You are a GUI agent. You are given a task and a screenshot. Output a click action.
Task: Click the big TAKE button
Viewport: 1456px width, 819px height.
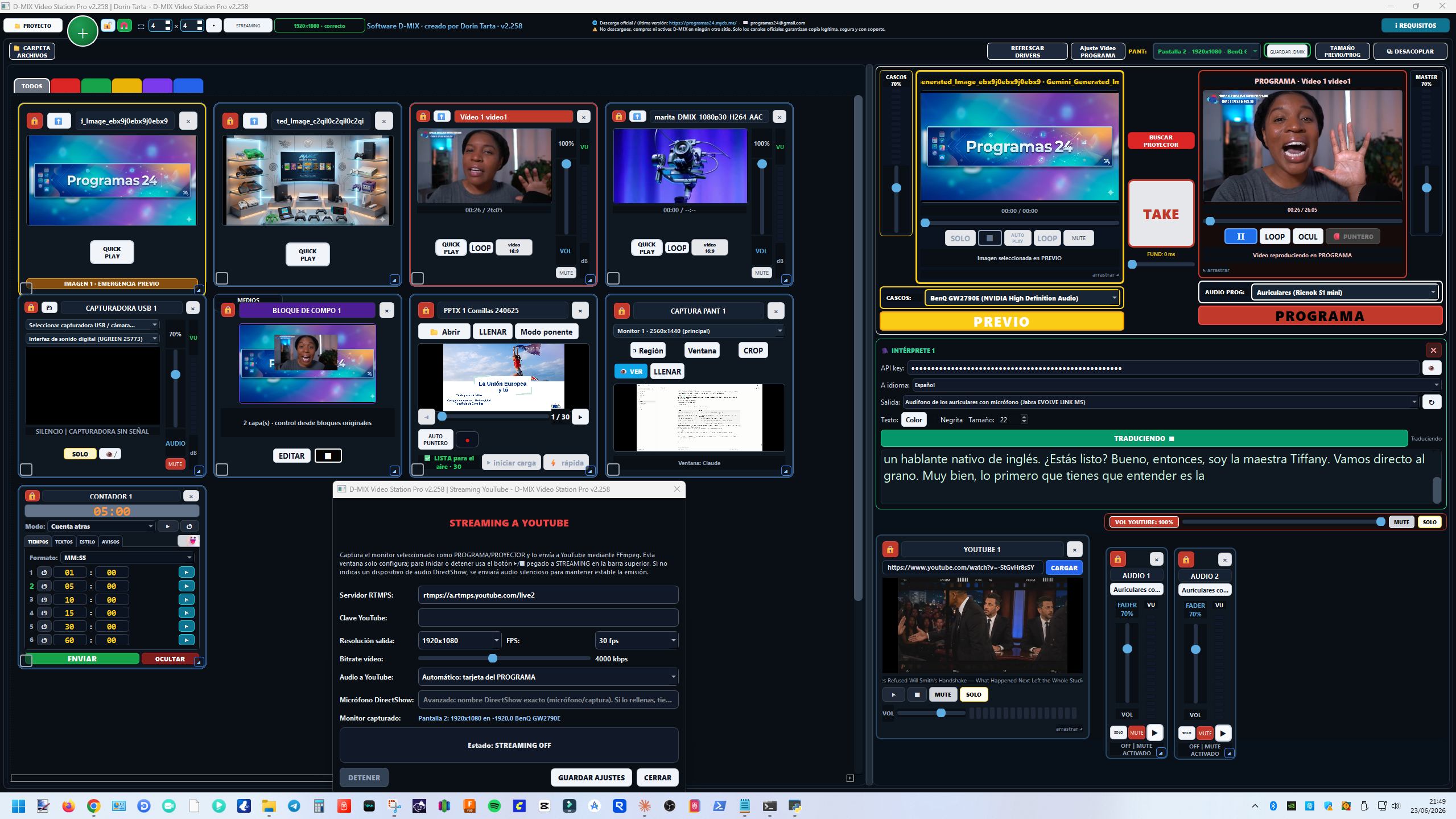tap(1161, 214)
